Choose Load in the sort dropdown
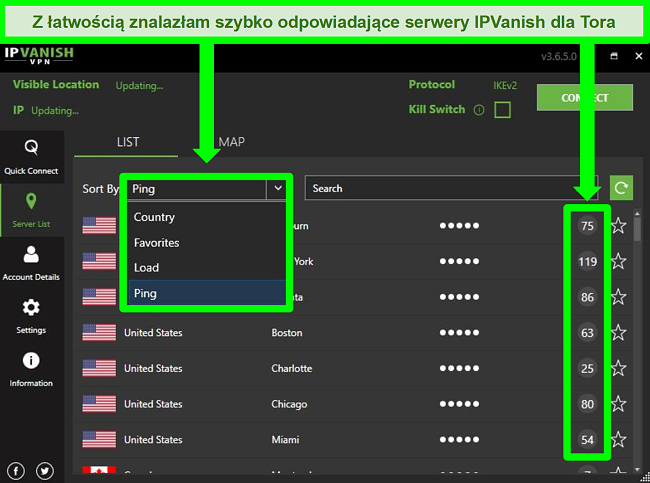This screenshot has height=483, width=650. 206,268
